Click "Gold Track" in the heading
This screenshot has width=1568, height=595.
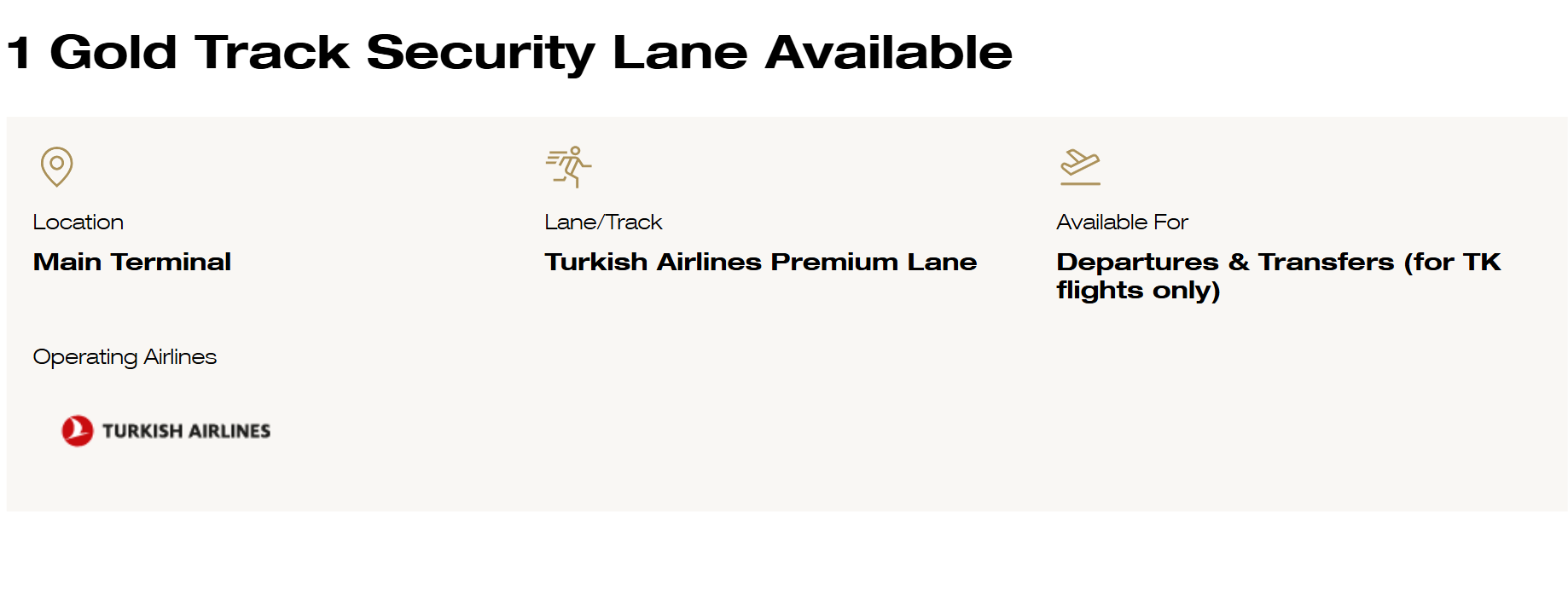coord(200,53)
